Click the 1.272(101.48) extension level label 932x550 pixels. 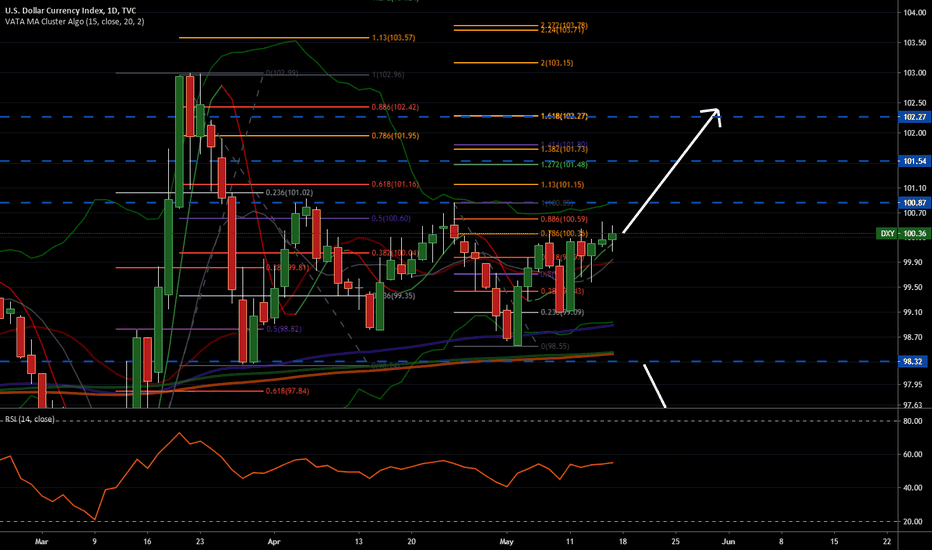point(564,165)
